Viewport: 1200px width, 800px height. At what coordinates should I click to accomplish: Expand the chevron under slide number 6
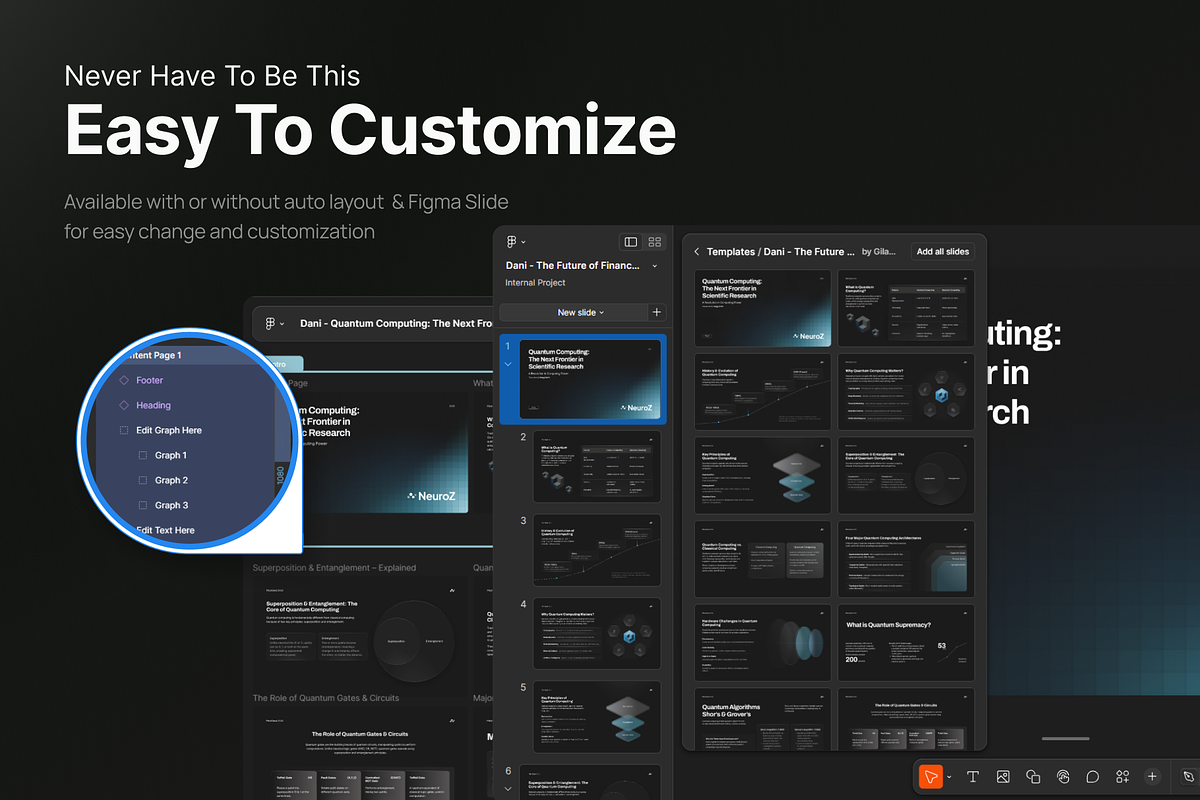click(508, 788)
